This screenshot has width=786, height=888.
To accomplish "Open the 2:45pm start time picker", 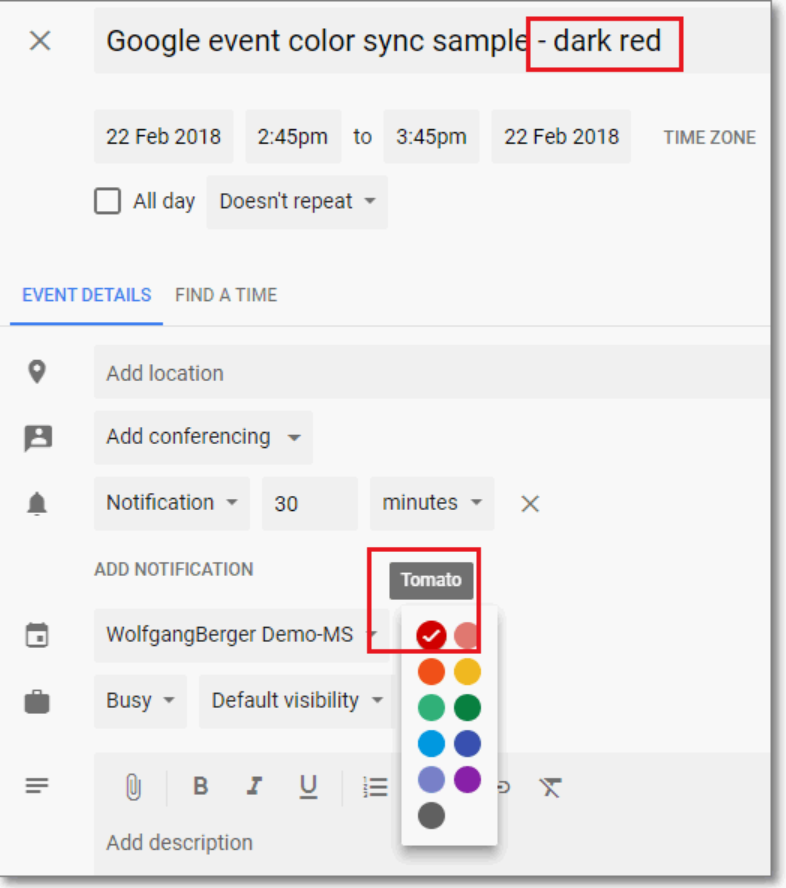I will coord(293,136).
